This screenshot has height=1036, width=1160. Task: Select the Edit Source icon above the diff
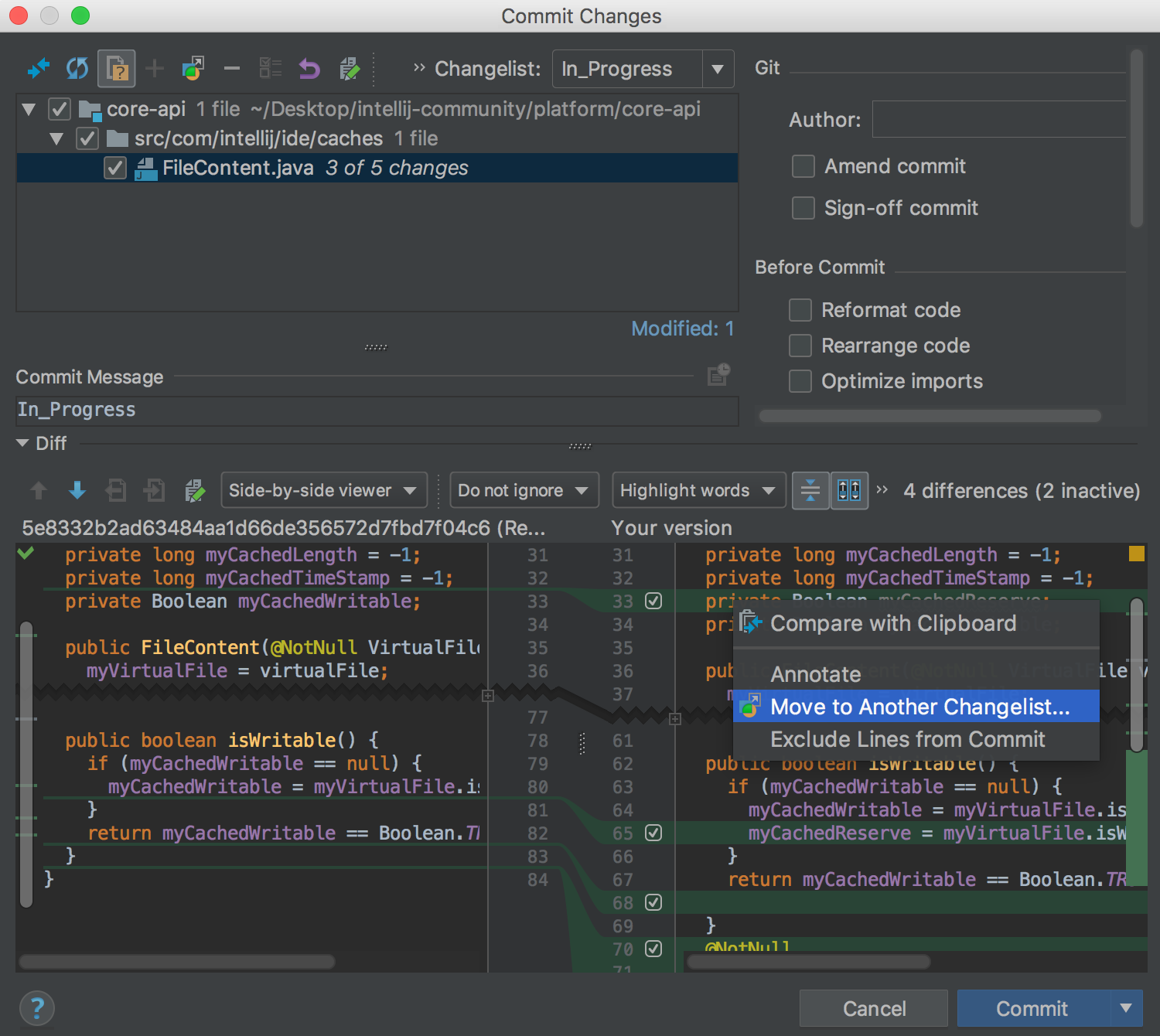point(195,489)
